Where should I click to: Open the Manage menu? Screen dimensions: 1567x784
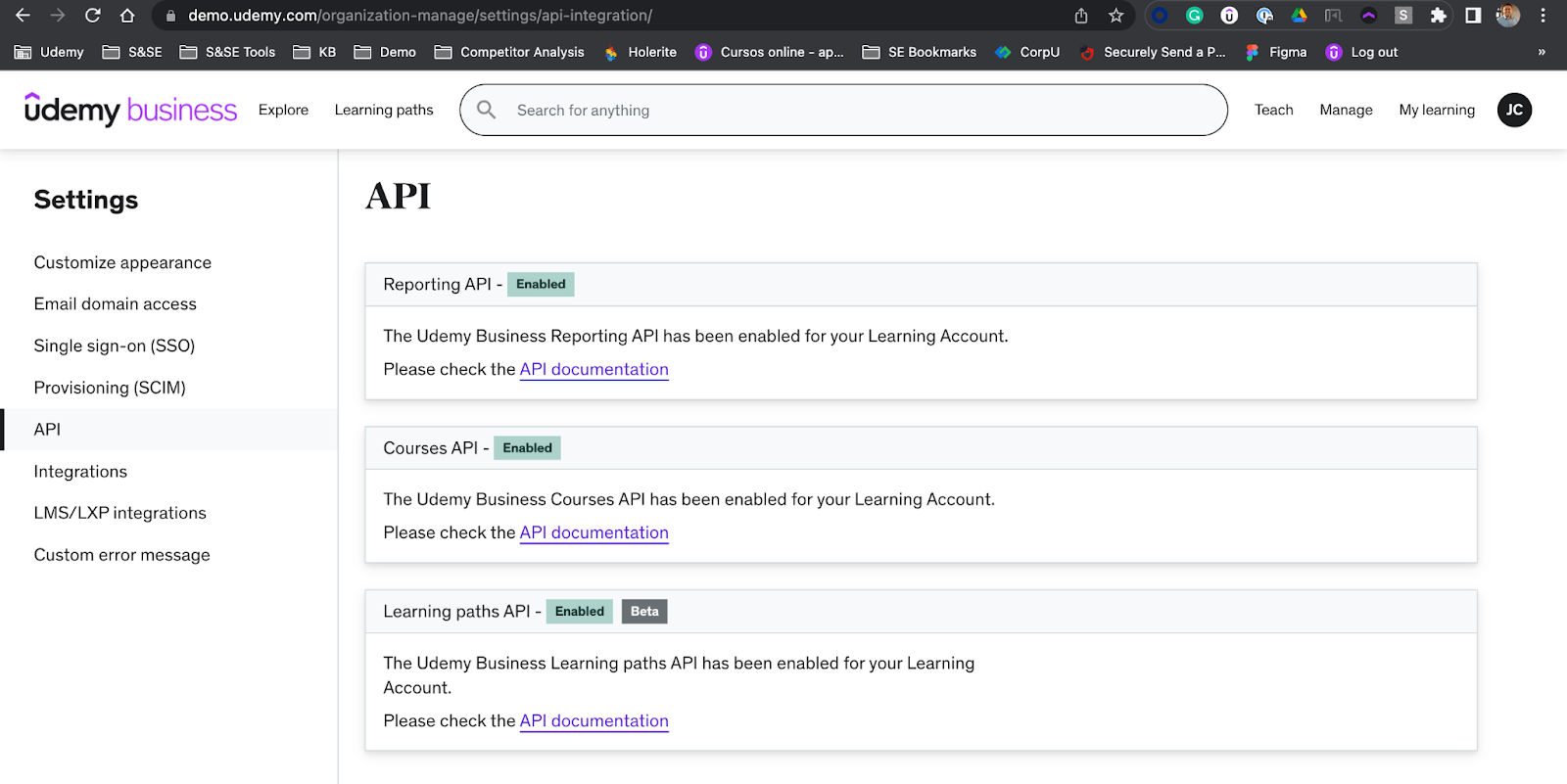point(1346,110)
